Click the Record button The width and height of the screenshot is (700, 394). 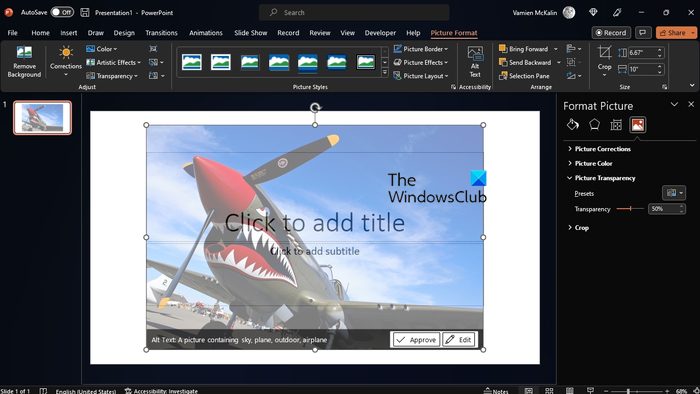pos(611,33)
